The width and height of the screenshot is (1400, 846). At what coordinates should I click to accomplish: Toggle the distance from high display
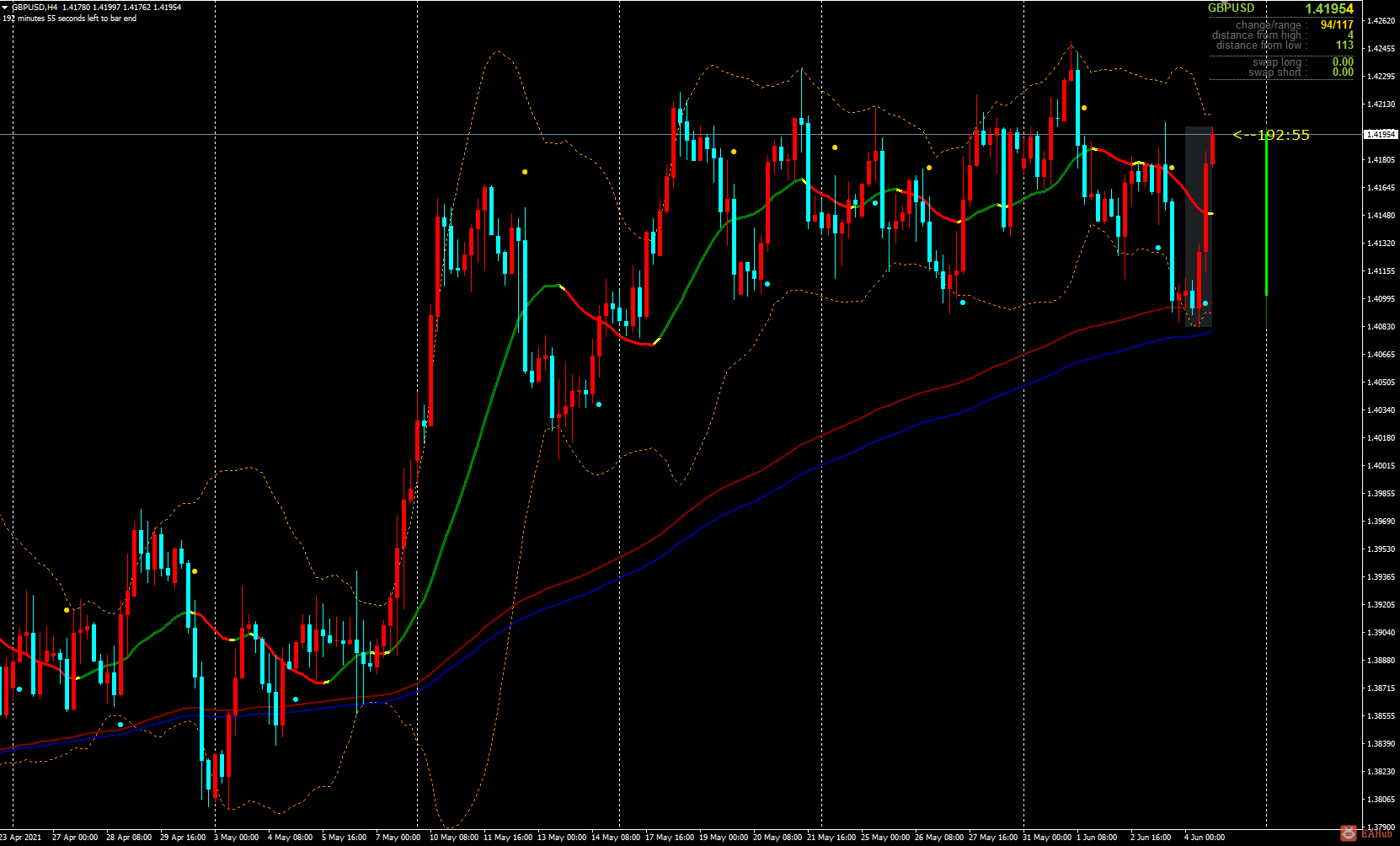click(1258, 35)
